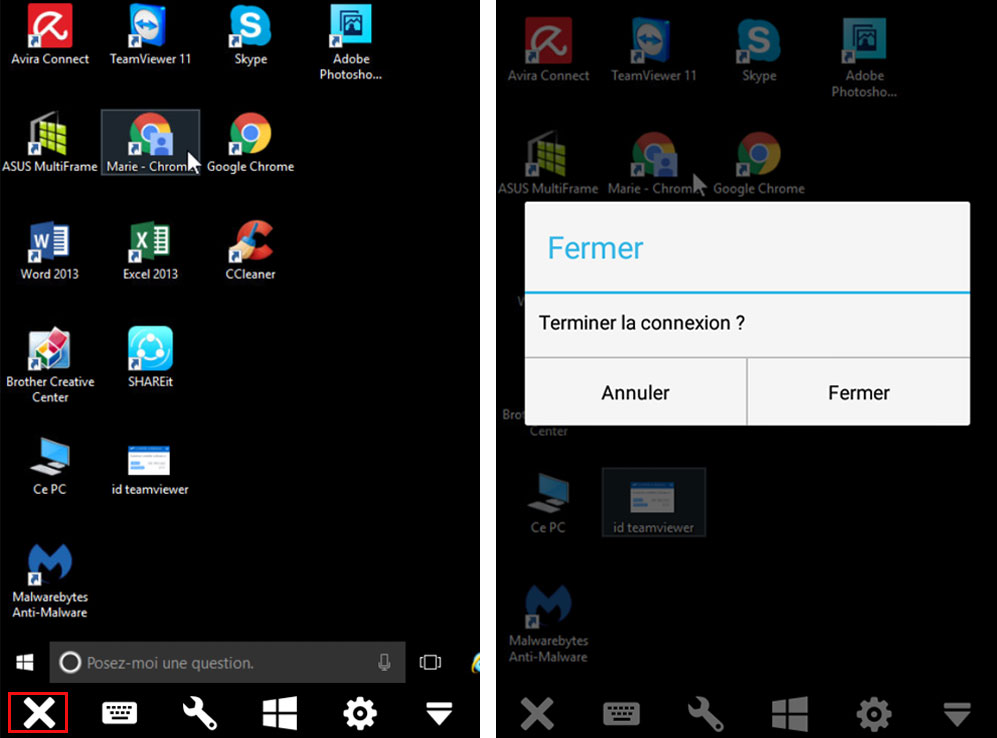This screenshot has height=738, width=997.
Task: Select id teamviewer file on left desktop
Action: tap(150, 471)
